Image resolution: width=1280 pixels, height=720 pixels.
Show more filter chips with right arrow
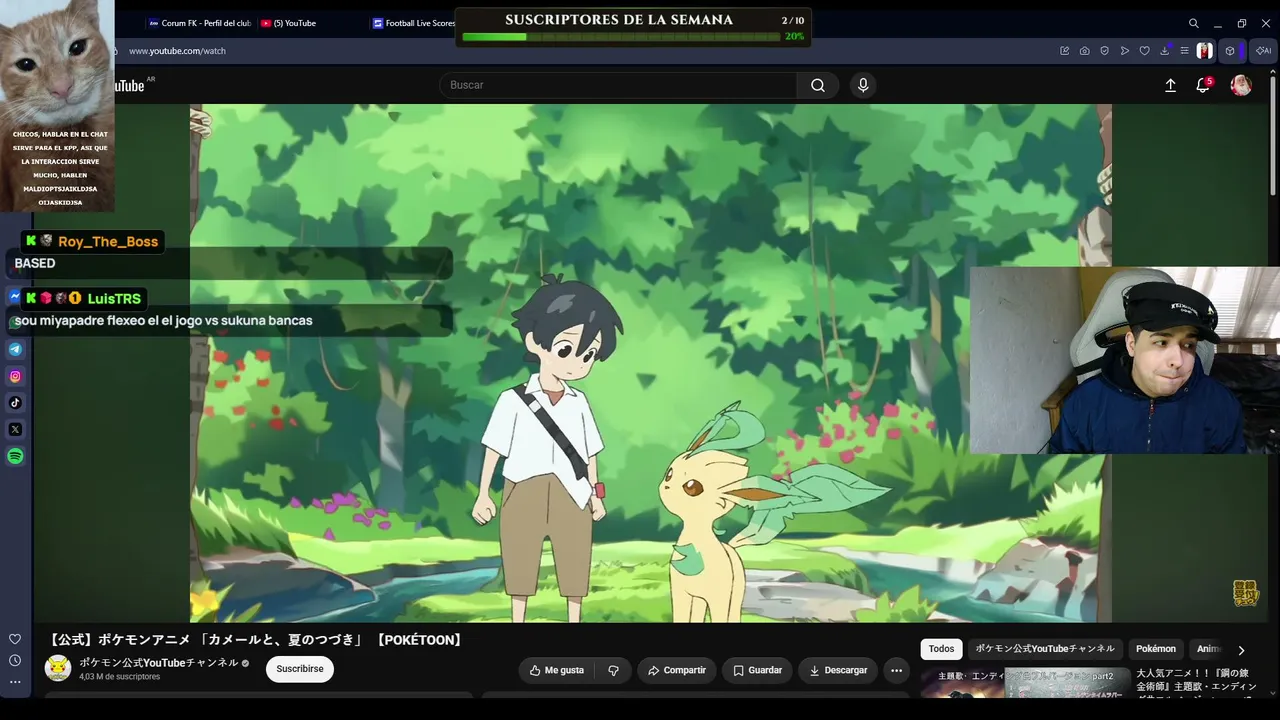click(1241, 650)
